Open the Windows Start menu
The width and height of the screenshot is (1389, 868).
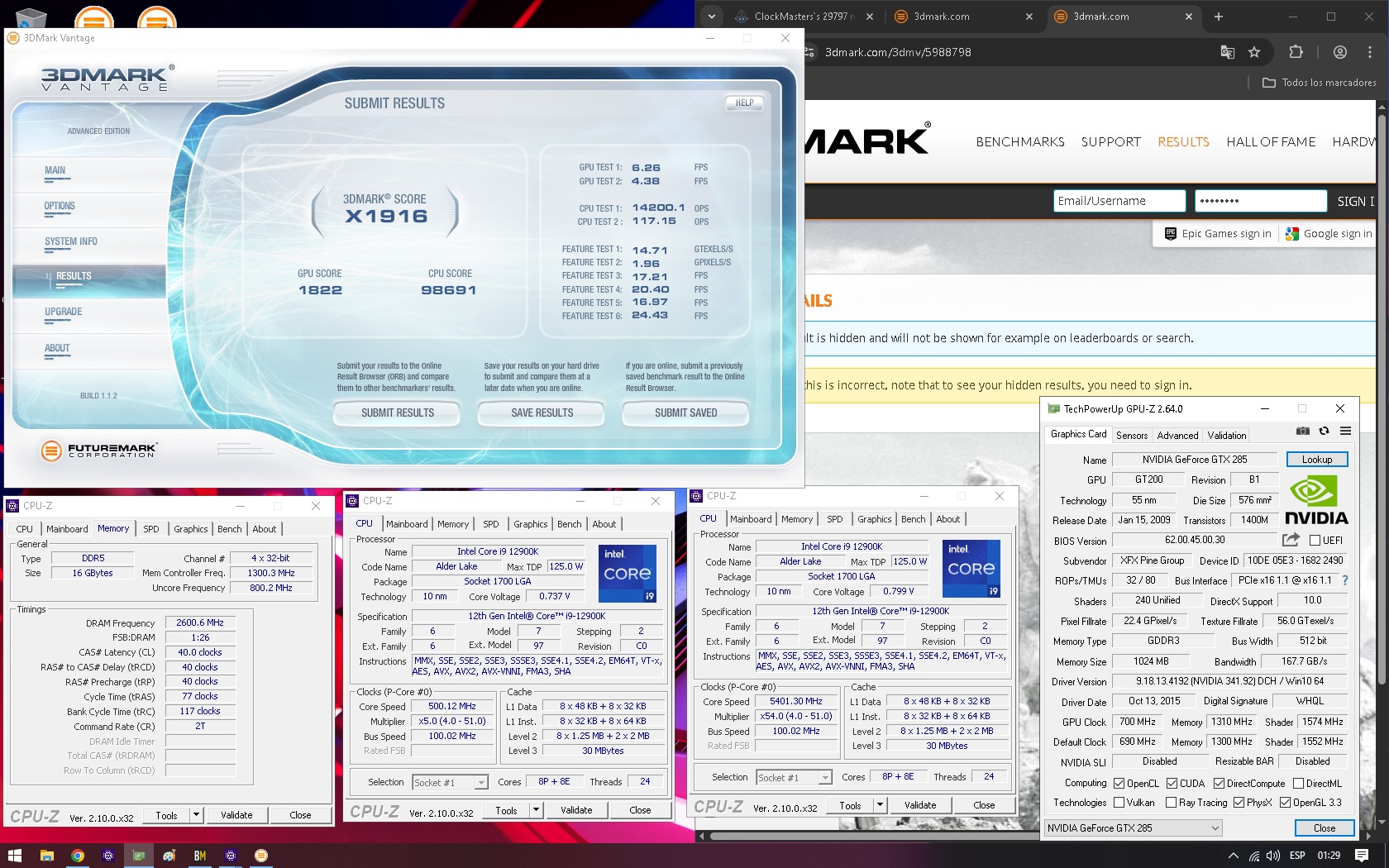pos(14,856)
